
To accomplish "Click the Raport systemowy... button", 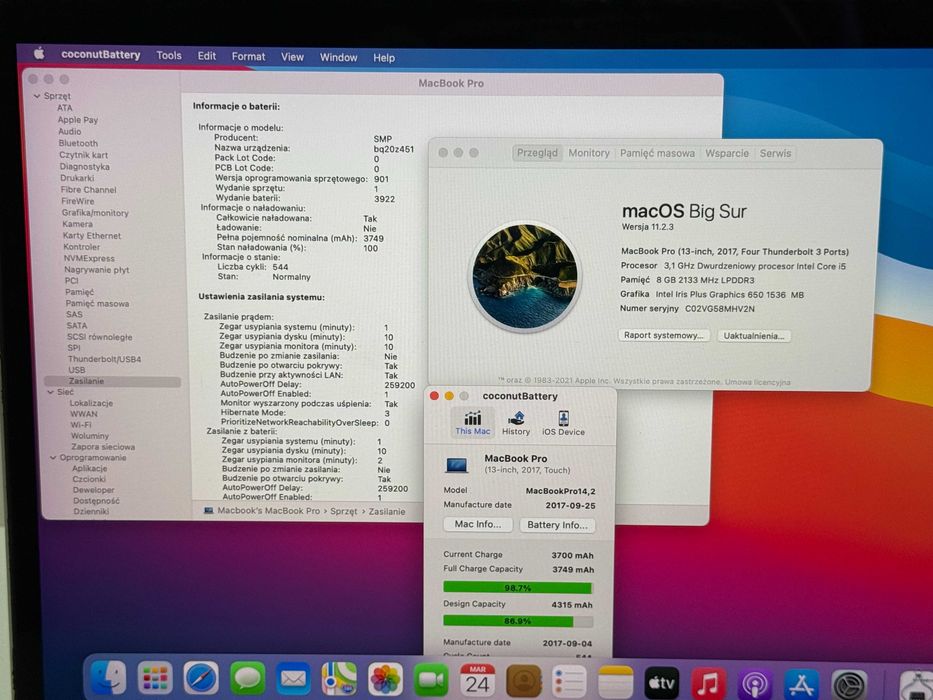I will [x=663, y=335].
